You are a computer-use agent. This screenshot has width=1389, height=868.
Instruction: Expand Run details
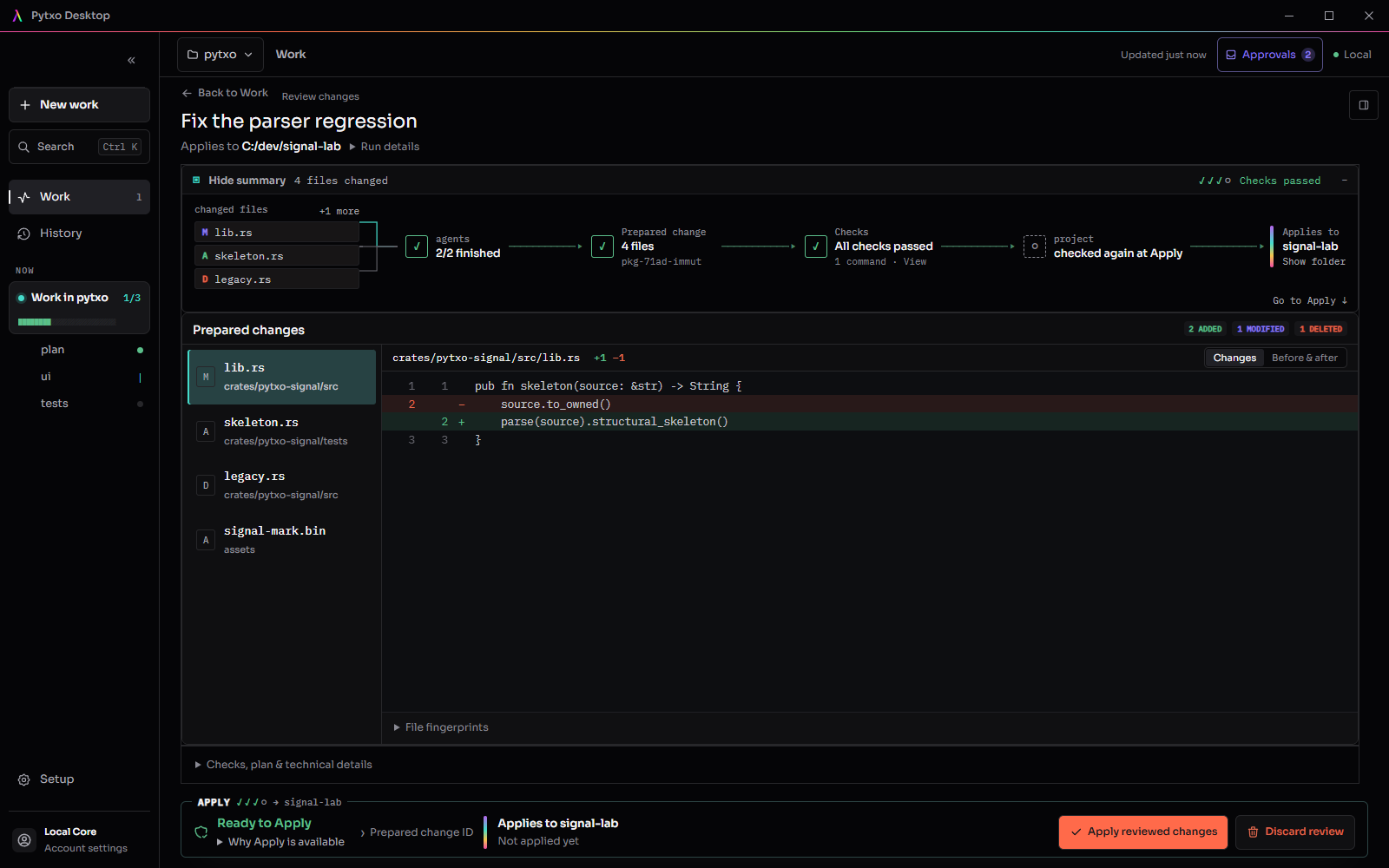click(384, 147)
